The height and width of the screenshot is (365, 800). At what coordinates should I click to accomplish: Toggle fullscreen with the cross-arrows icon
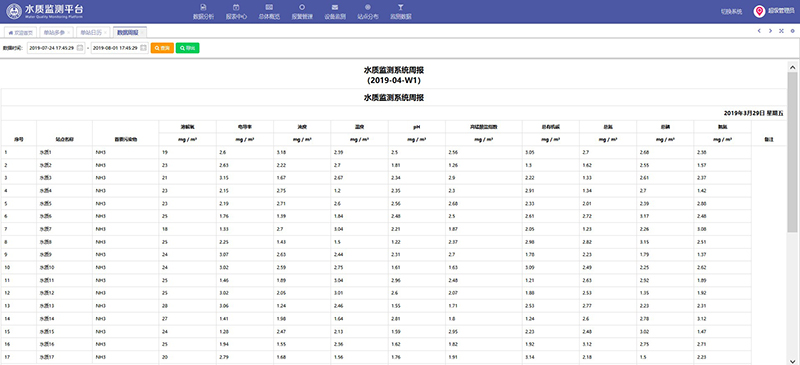782,31
